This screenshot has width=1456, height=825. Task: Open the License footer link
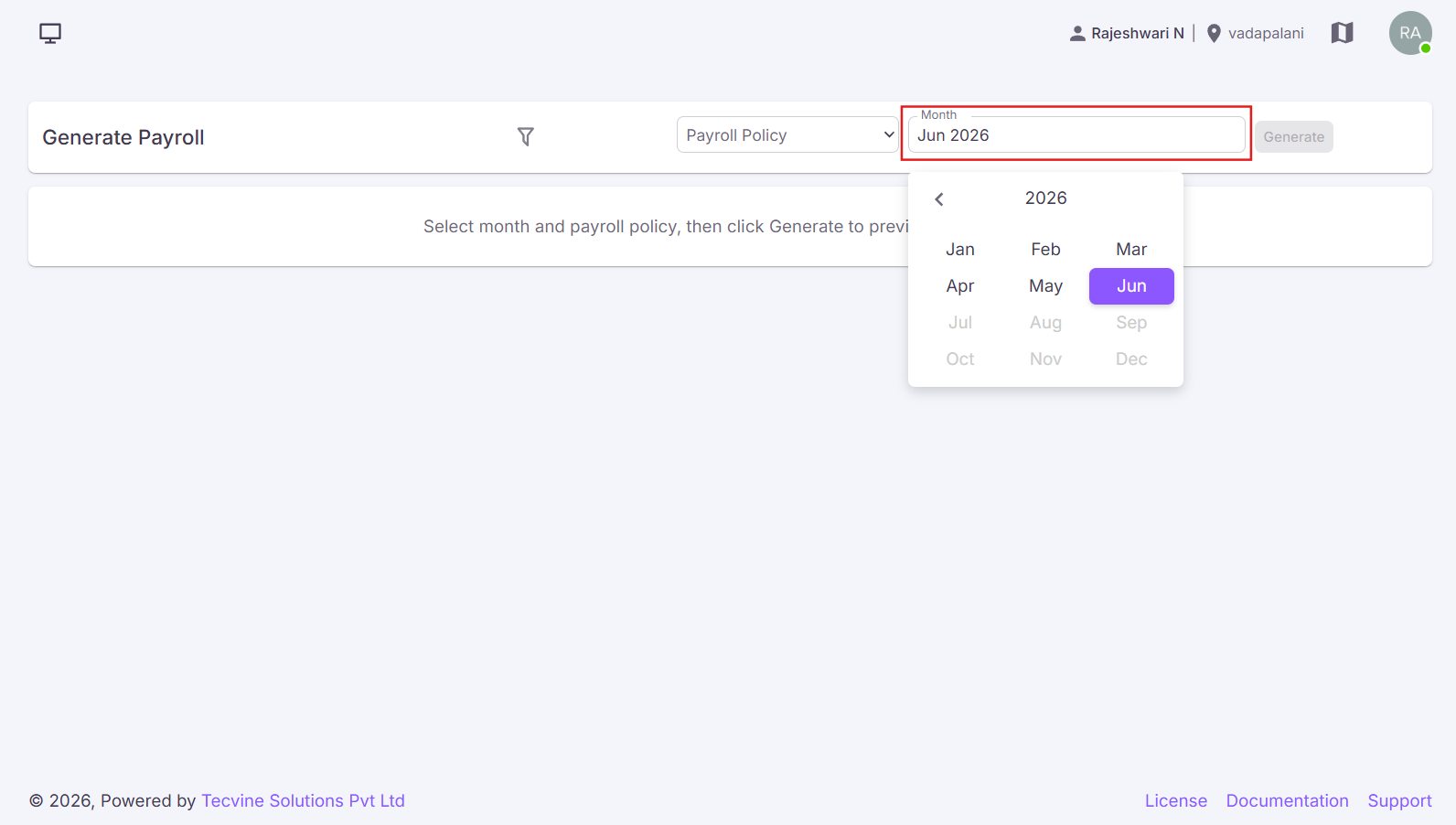pos(1175,800)
